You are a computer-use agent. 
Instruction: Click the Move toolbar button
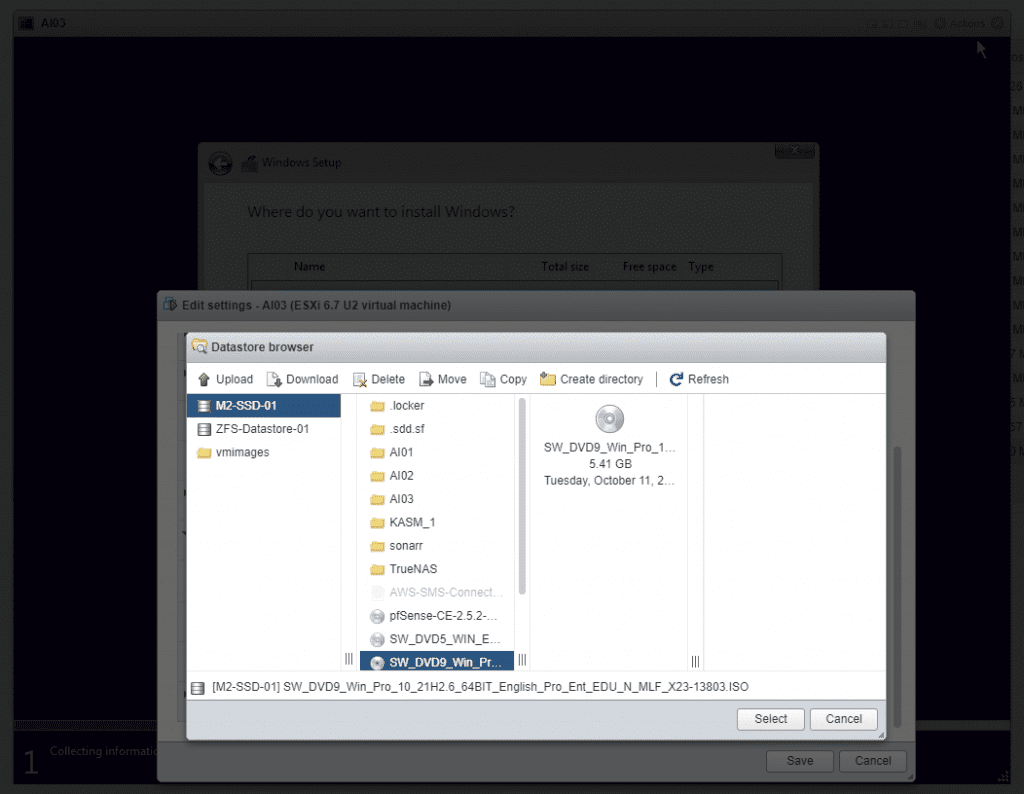443,379
